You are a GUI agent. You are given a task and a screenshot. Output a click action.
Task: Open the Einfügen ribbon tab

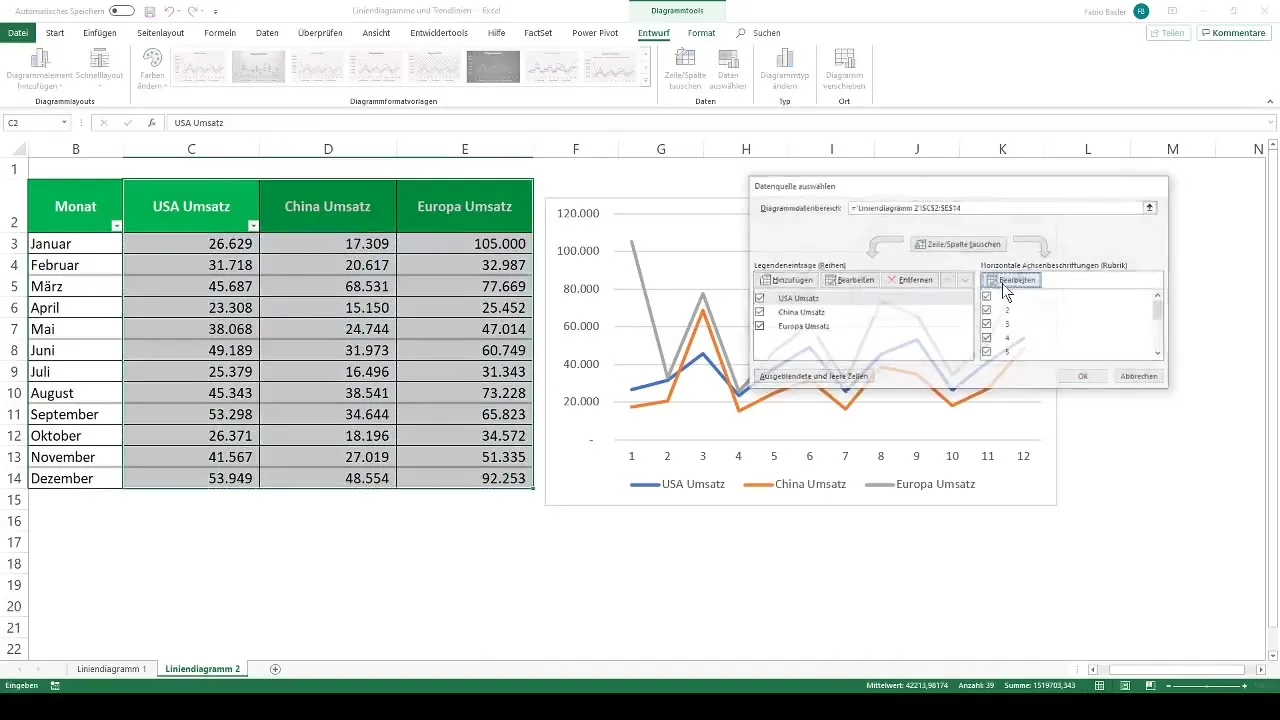pos(100,33)
